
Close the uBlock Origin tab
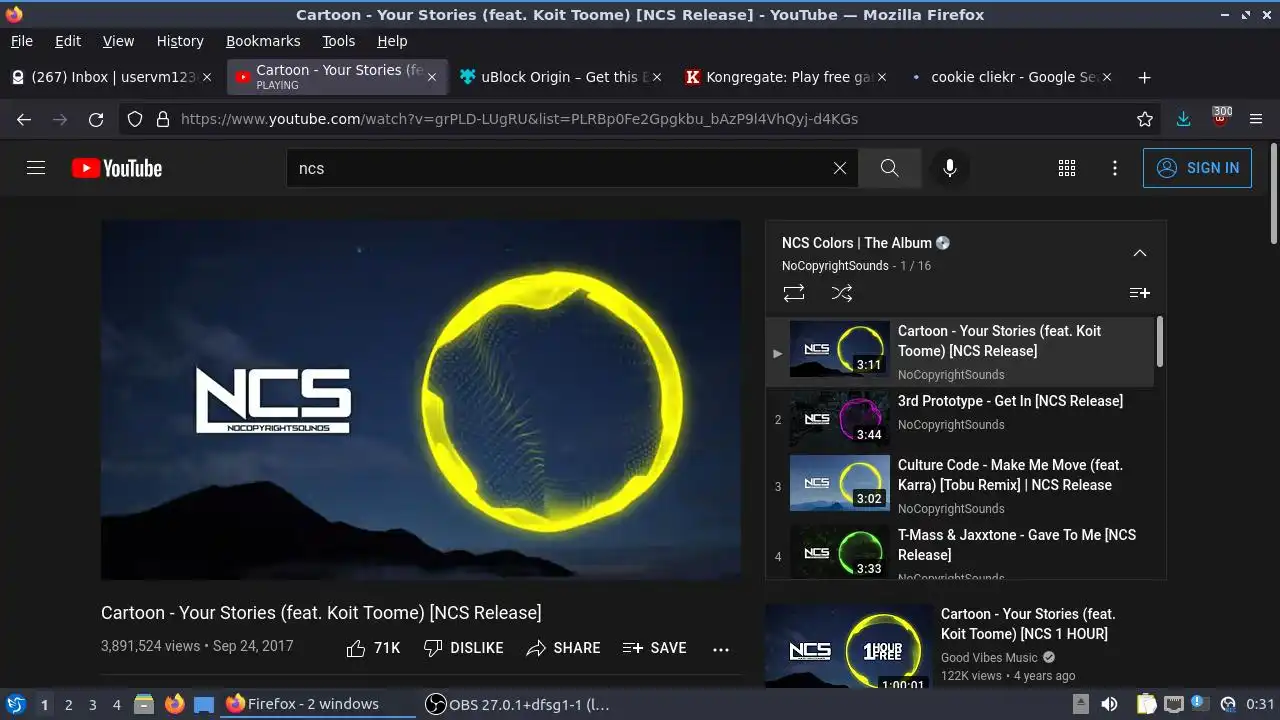pos(656,77)
